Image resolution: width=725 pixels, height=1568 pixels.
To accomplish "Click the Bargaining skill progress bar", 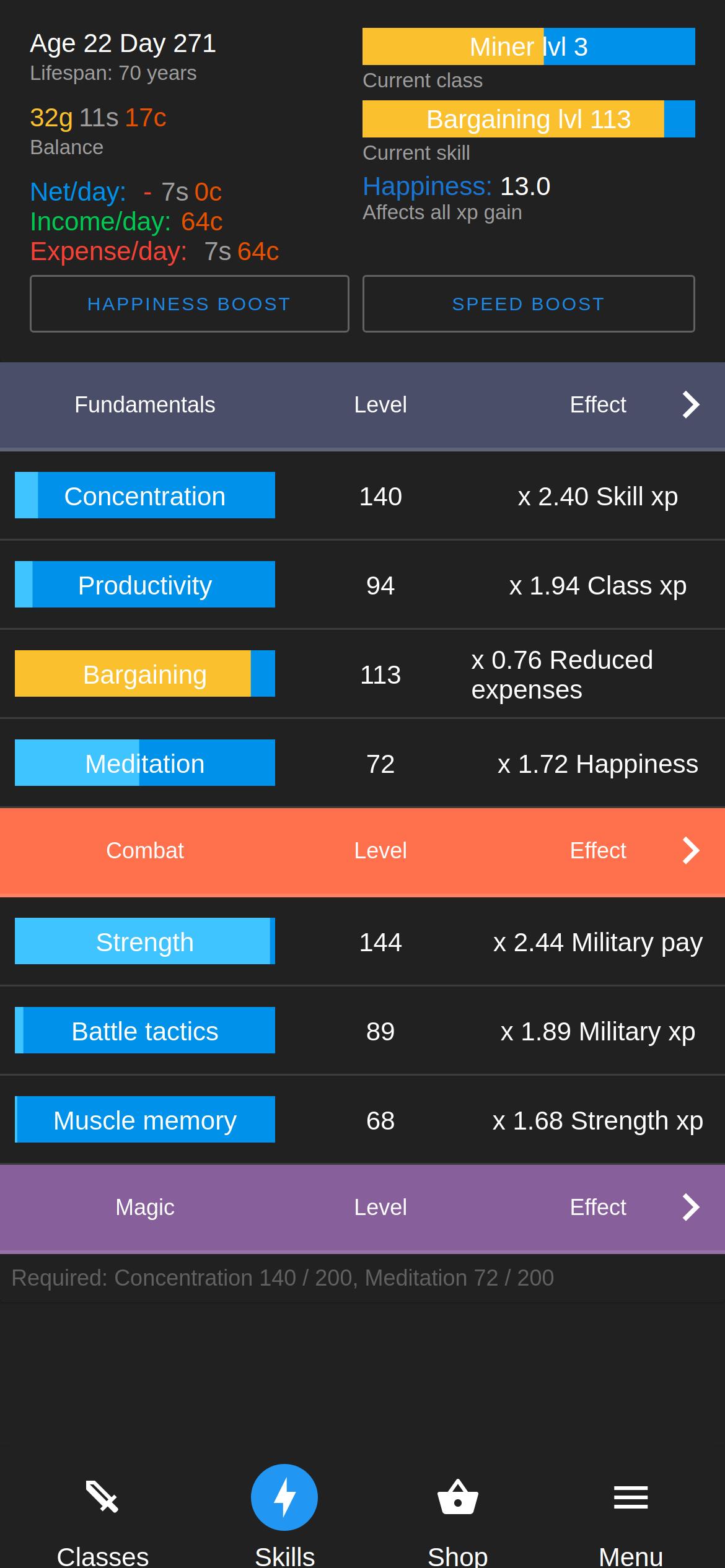I will point(145,674).
